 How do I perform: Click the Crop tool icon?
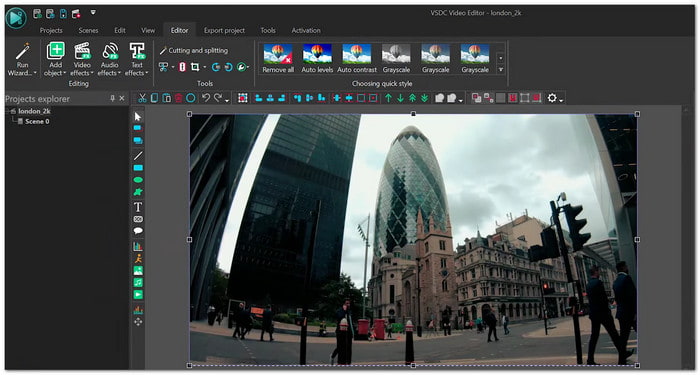pos(195,67)
